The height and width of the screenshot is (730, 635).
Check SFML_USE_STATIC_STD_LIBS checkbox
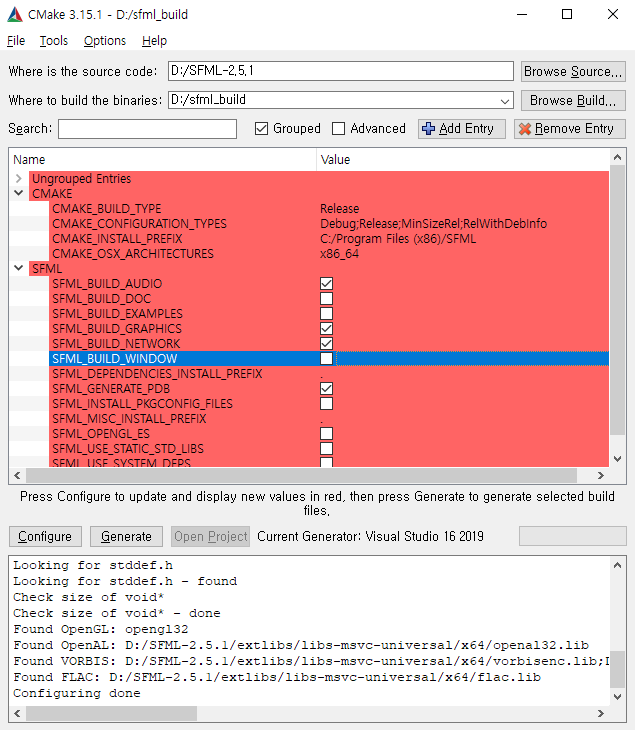[326, 448]
